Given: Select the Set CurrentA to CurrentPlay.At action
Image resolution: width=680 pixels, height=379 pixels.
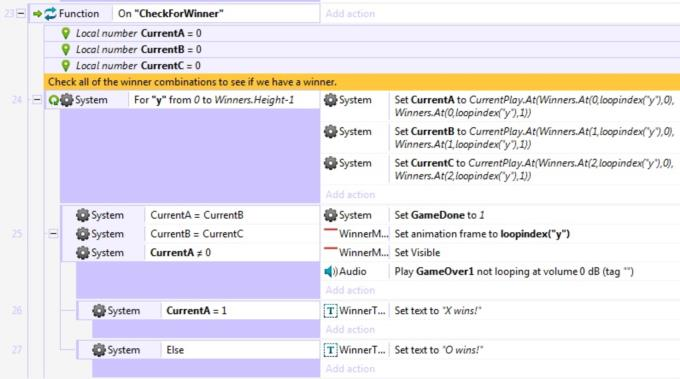Looking at the screenshot, I should pyautogui.click(x=534, y=106).
